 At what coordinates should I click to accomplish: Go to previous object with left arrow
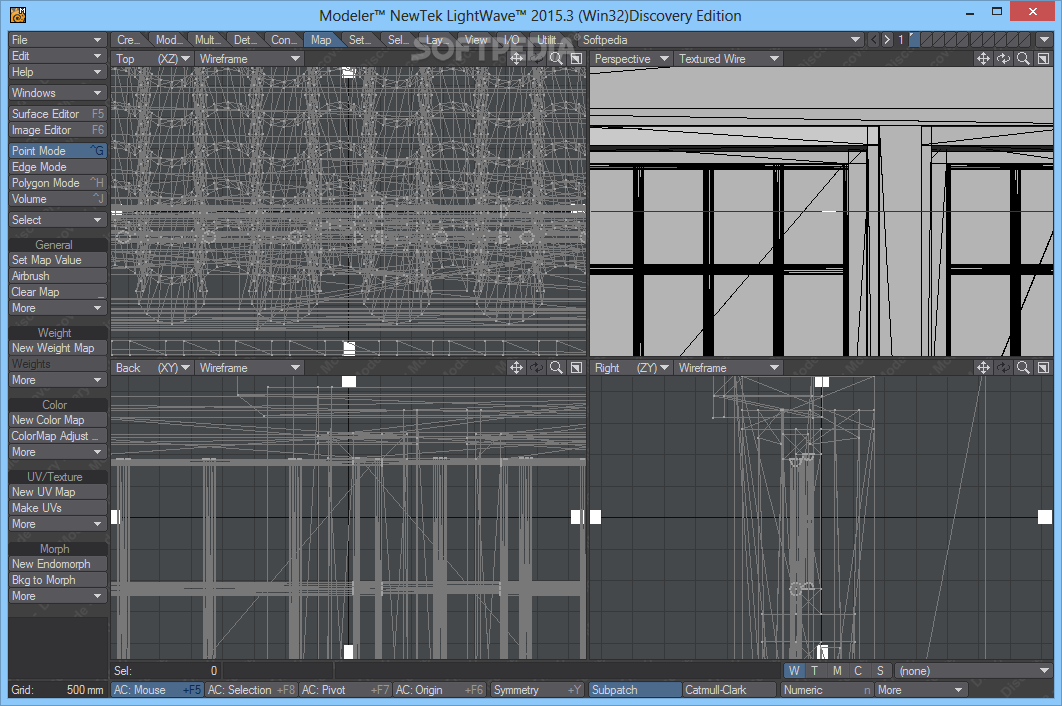click(x=874, y=40)
